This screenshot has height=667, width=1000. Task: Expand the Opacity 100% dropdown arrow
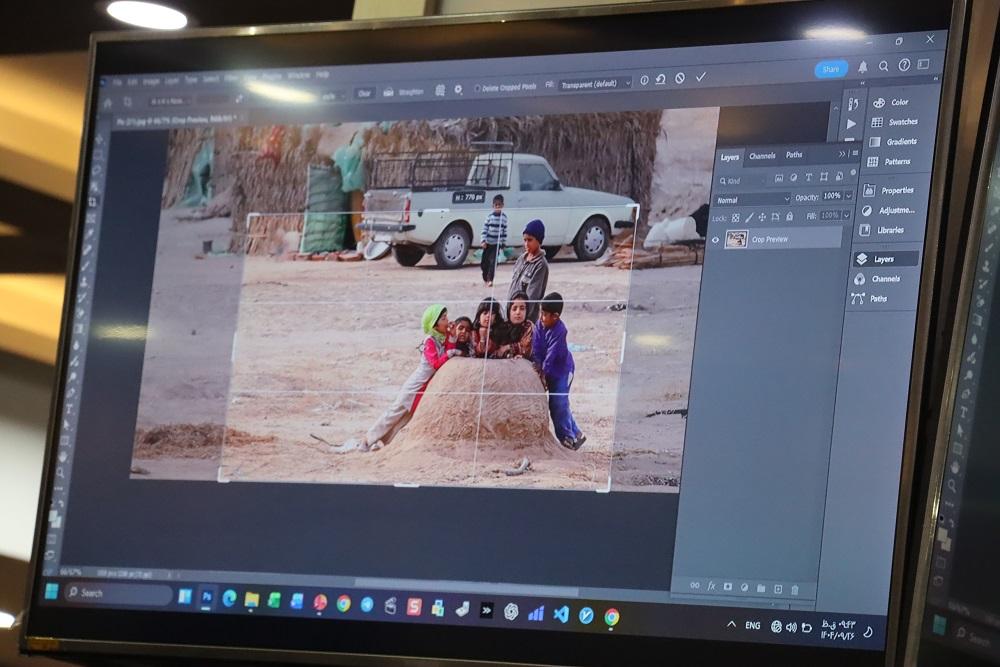(850, 197)
